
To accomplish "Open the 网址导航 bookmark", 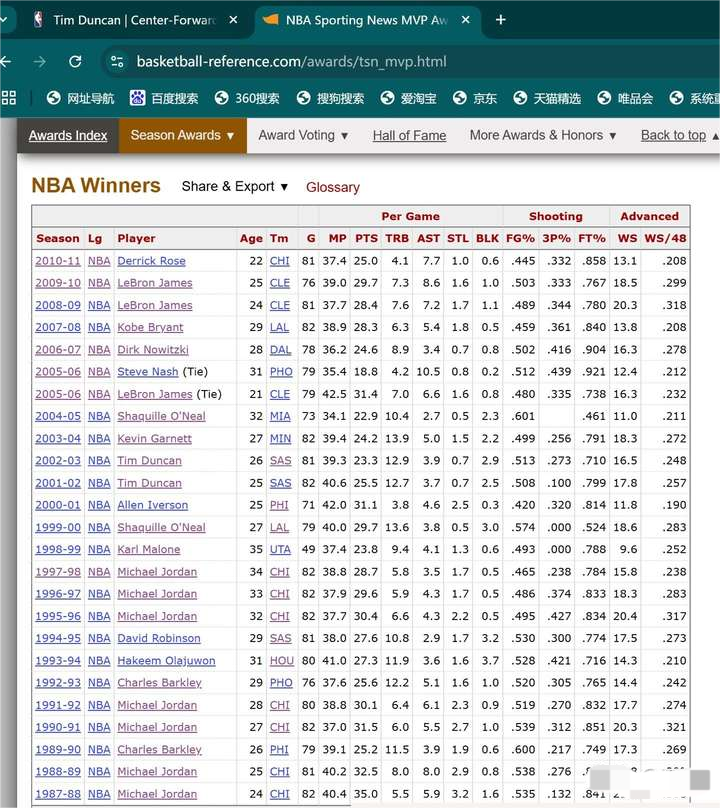I will coord(80,98).
